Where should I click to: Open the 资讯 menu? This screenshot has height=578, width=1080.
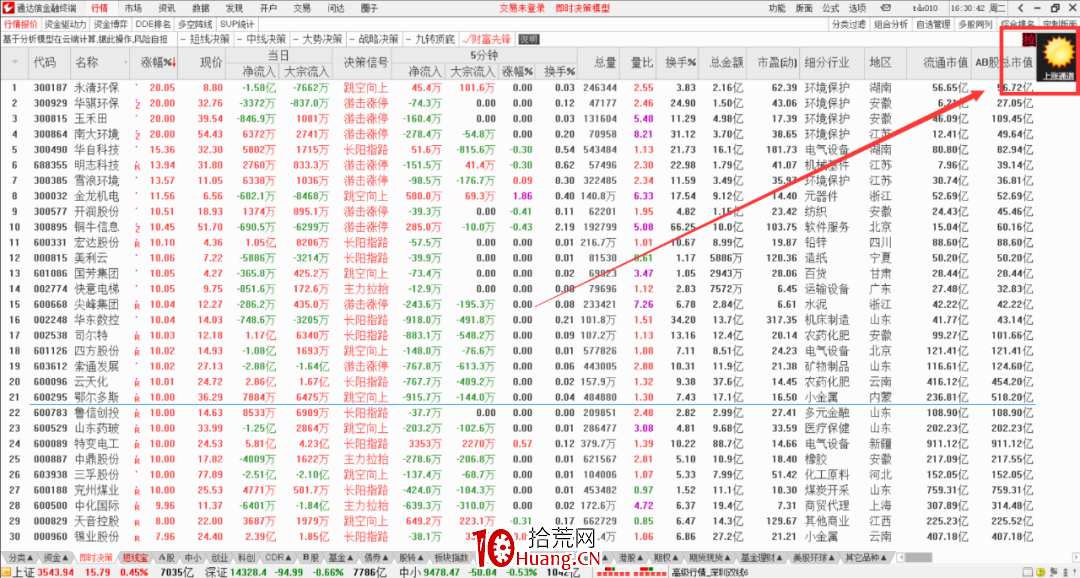click(167, 8)
